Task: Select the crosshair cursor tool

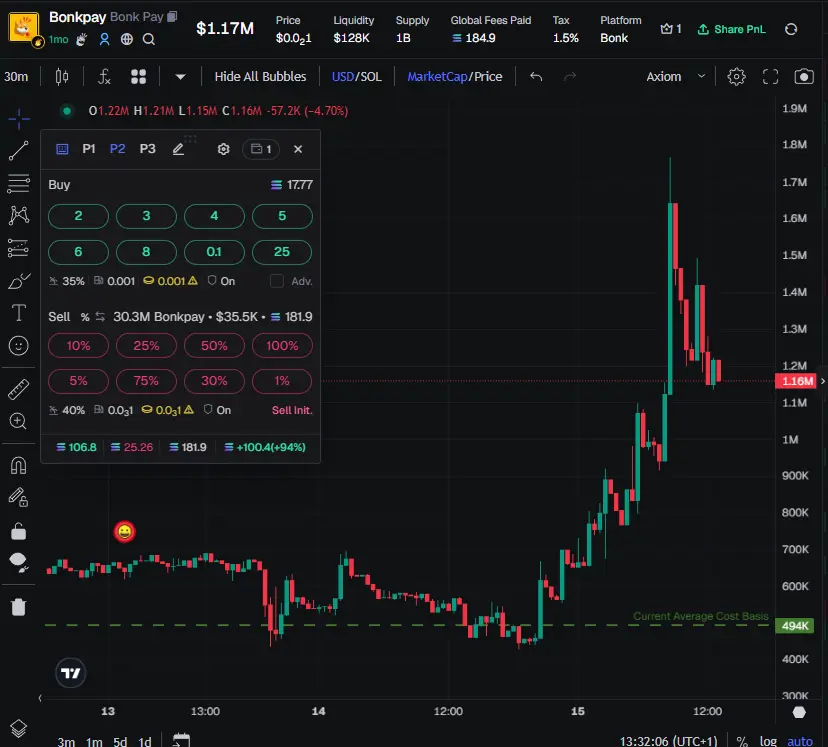Action: [x=18, y=119]
